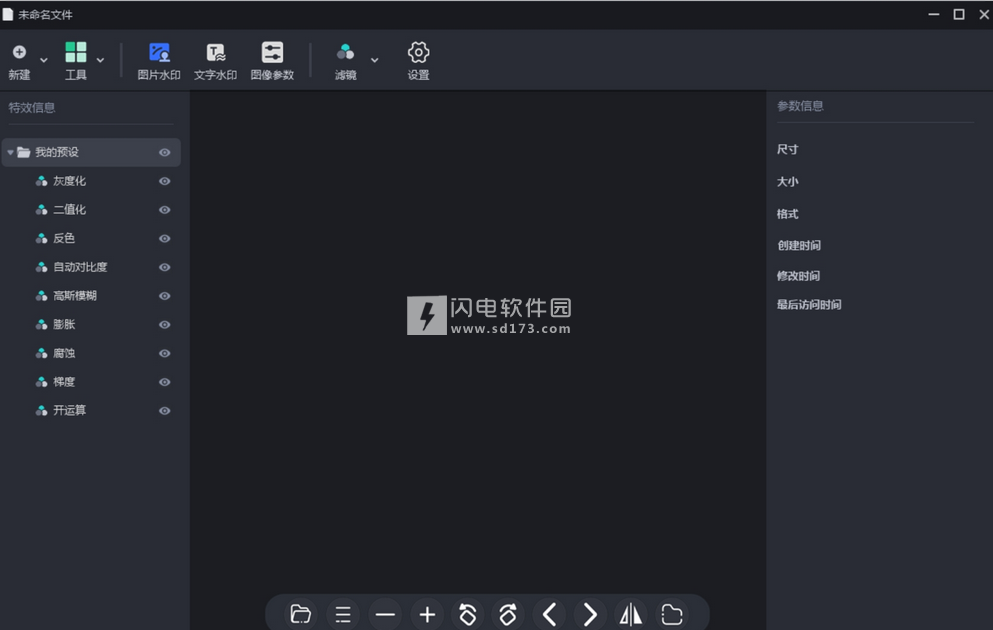Select the 自动对比度 preset
The height and width of the screenshot is (630, 993).
coord(80,267)
